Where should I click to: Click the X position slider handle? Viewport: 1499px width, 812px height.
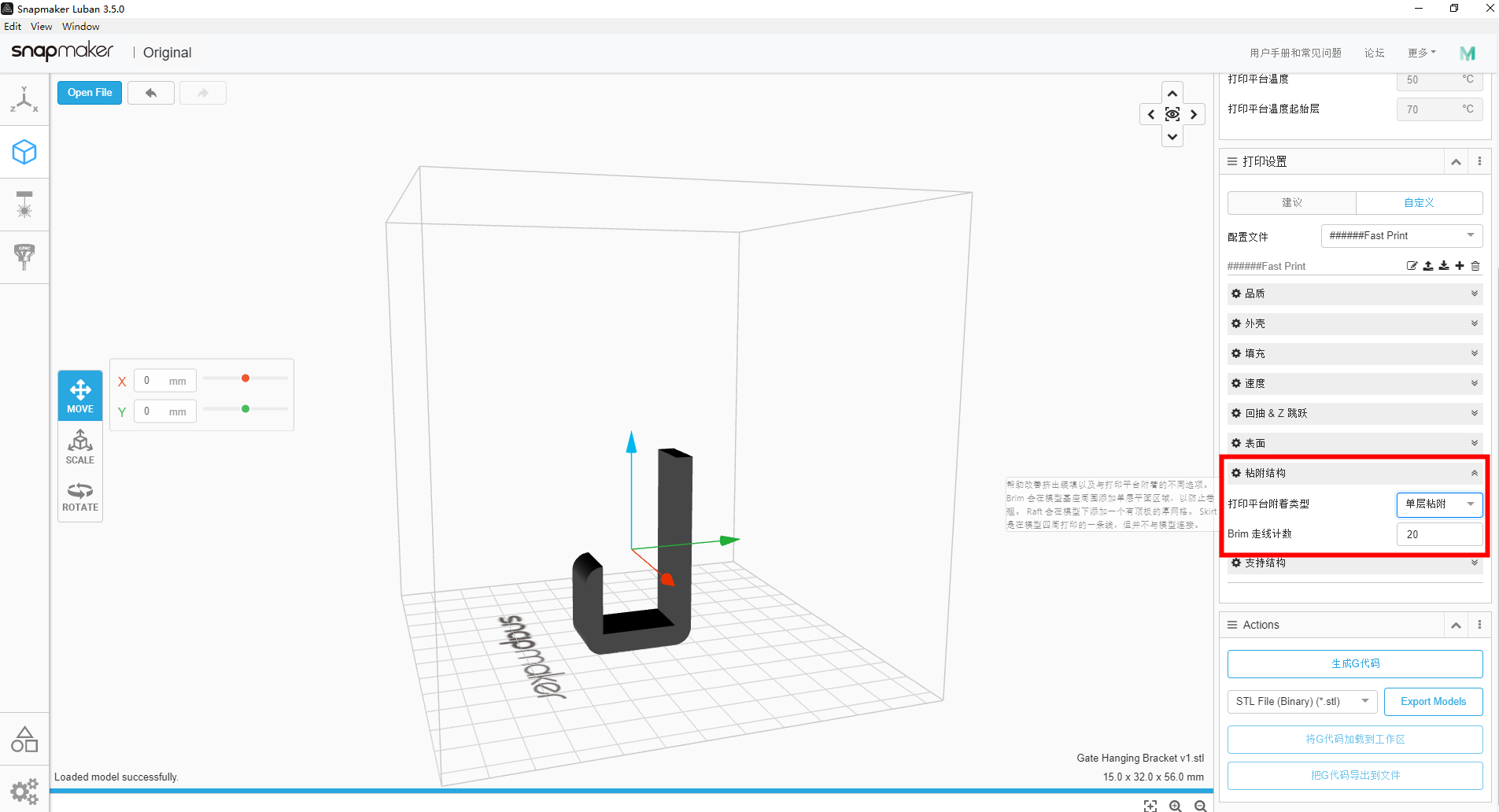246,378
